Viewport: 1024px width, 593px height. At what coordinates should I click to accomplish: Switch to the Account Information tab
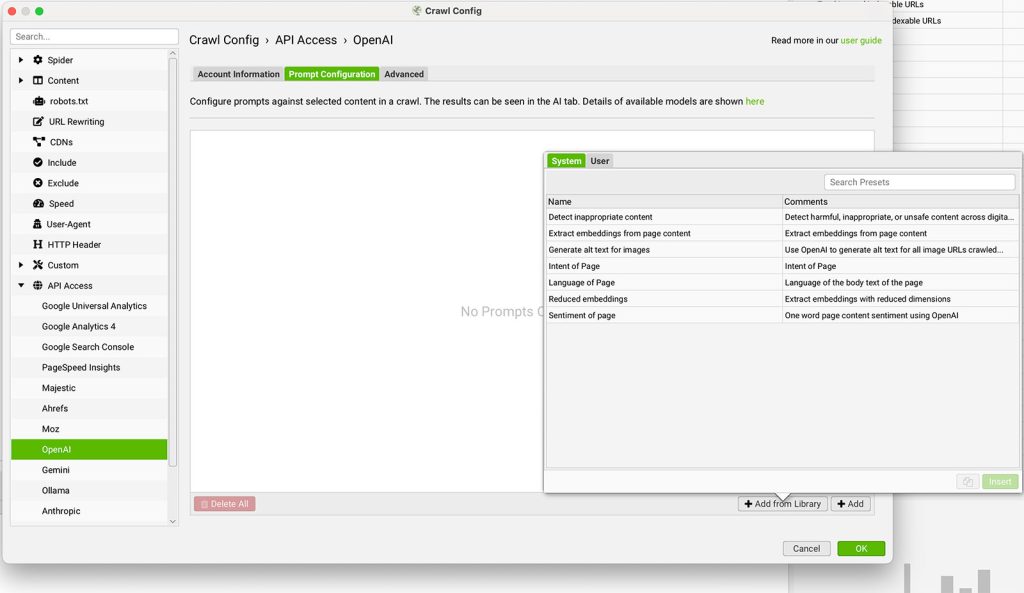(238, 74)
